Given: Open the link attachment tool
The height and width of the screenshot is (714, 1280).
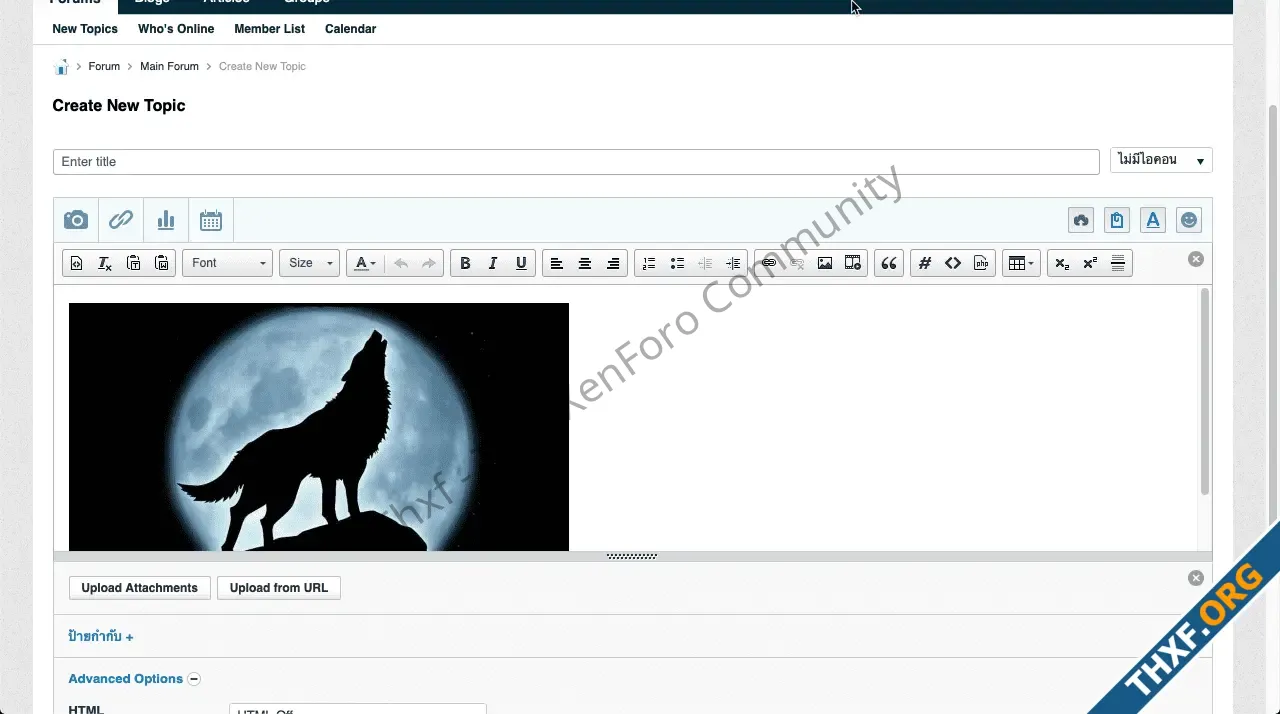Looking at the screenshot, I should 121,220.
